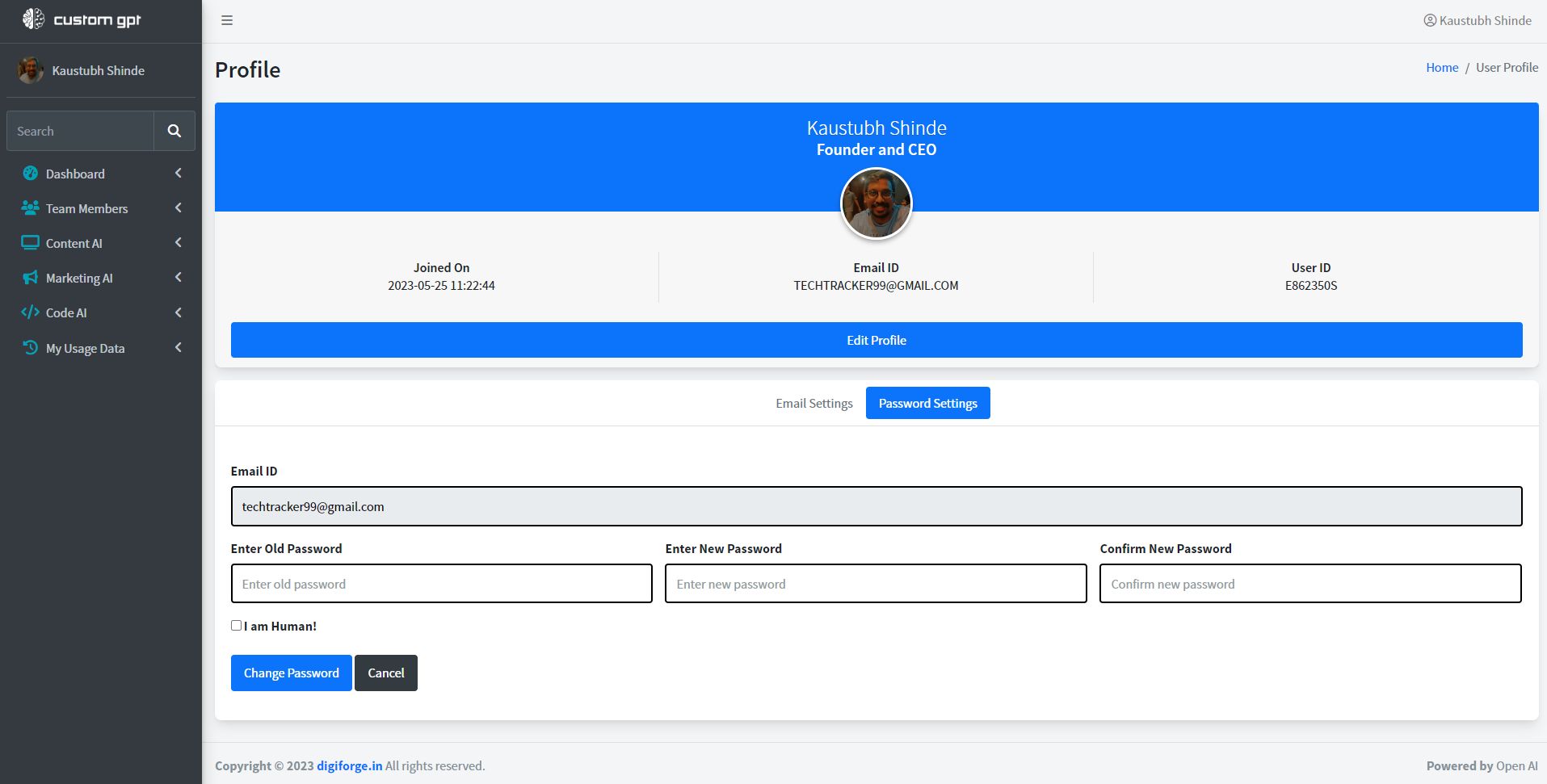Click the Profile page heading
The width and height of the screenshot is (1547, 784).
pyautogui.click(x=248, y=69)
